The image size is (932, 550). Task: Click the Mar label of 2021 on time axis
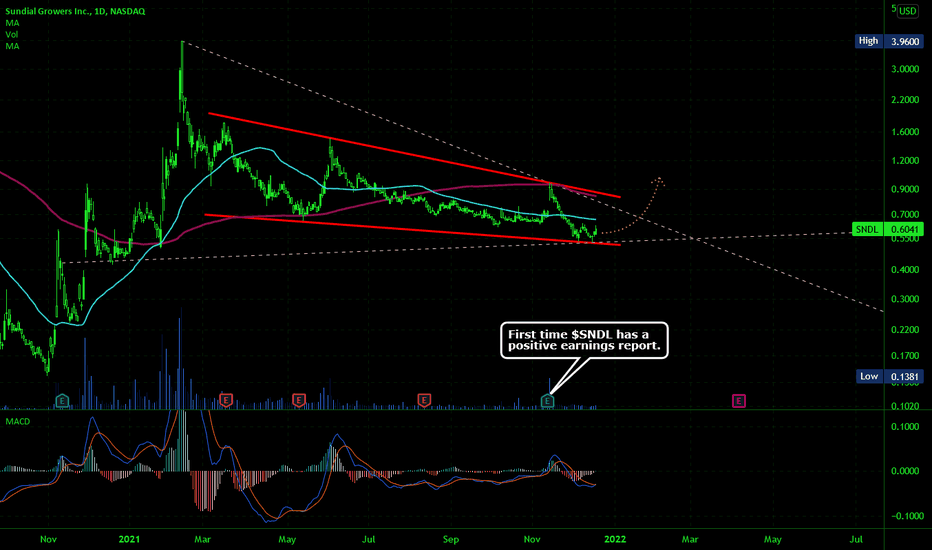(203, 539)
